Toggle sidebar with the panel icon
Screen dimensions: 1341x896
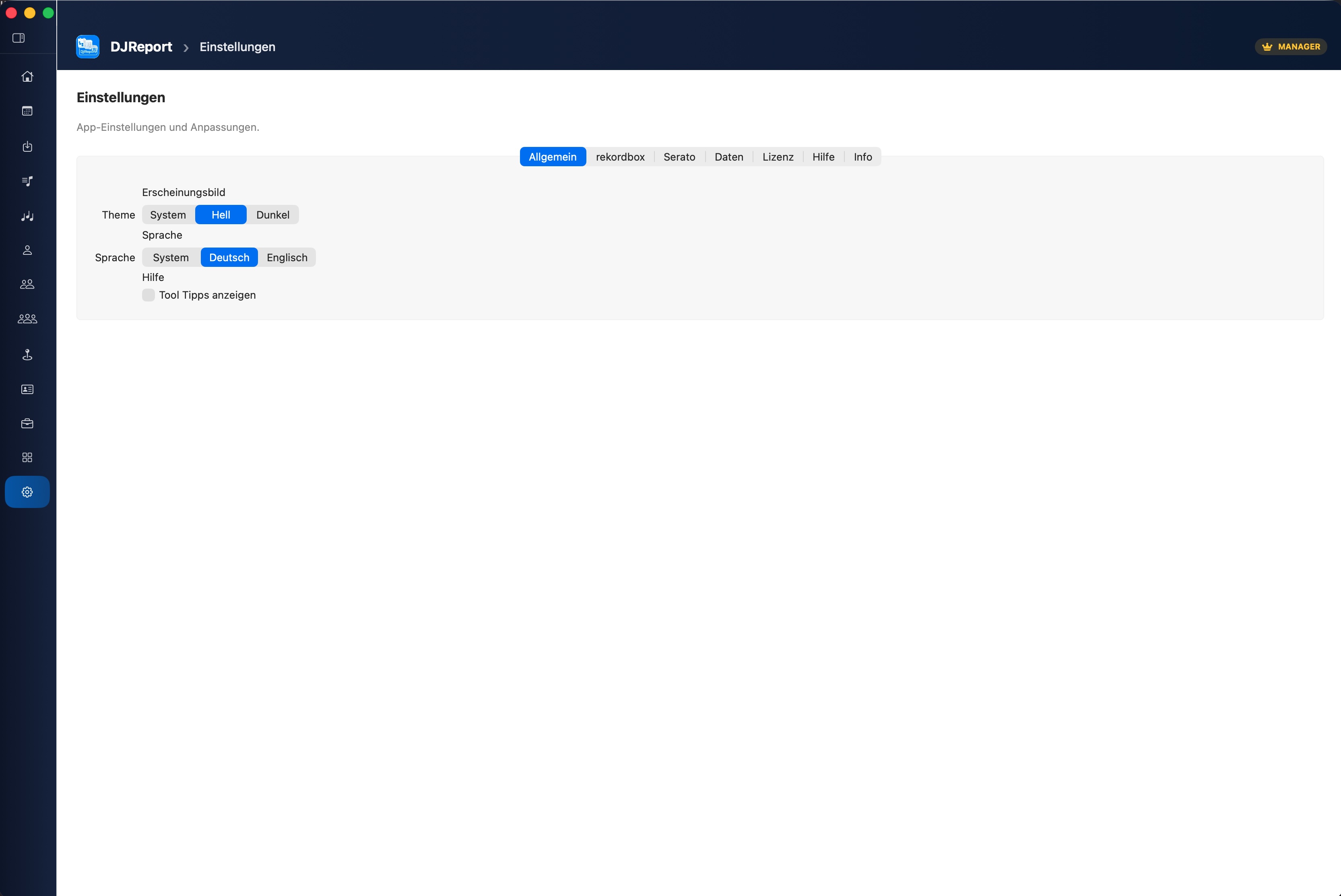18,38
